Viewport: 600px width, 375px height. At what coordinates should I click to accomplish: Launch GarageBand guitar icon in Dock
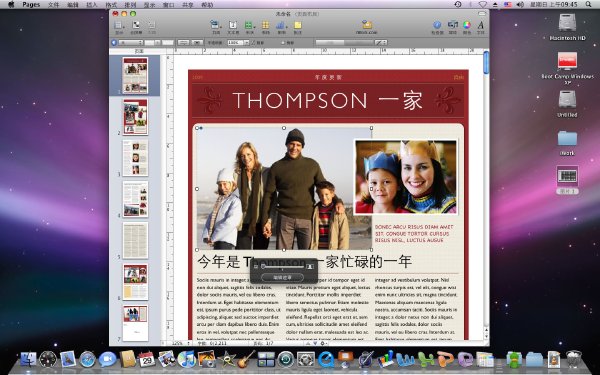246,359
